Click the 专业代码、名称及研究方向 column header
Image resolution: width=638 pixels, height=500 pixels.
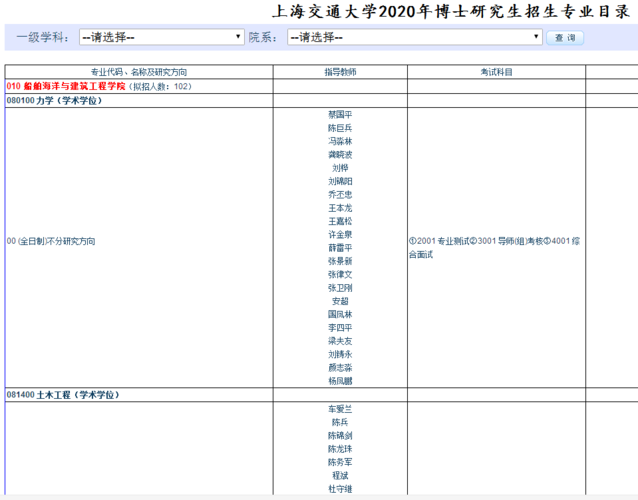point(139,72)
